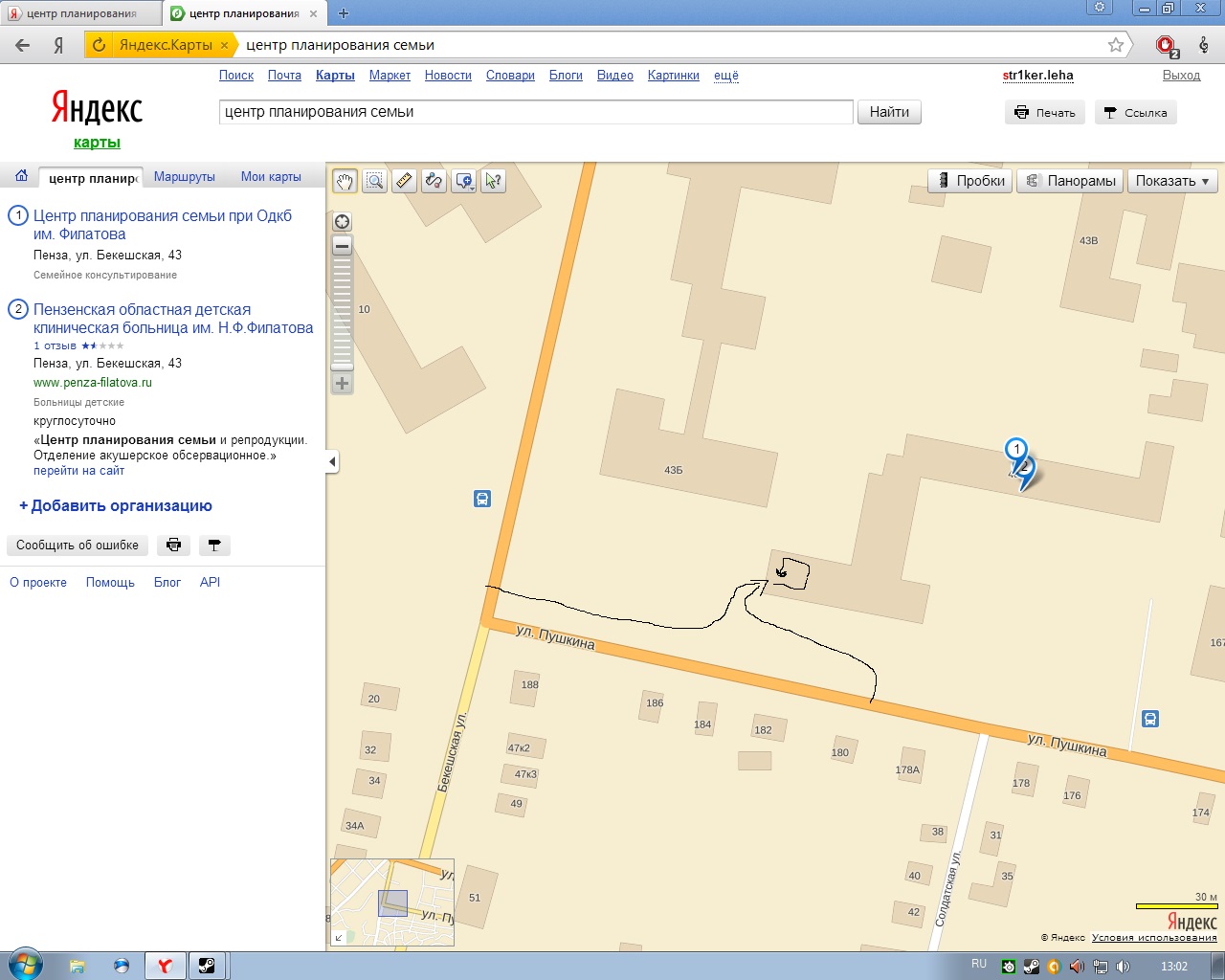Click the search field on Yandex Maps page
This screenshot has width=1225, height=980.
coord(536,112)
